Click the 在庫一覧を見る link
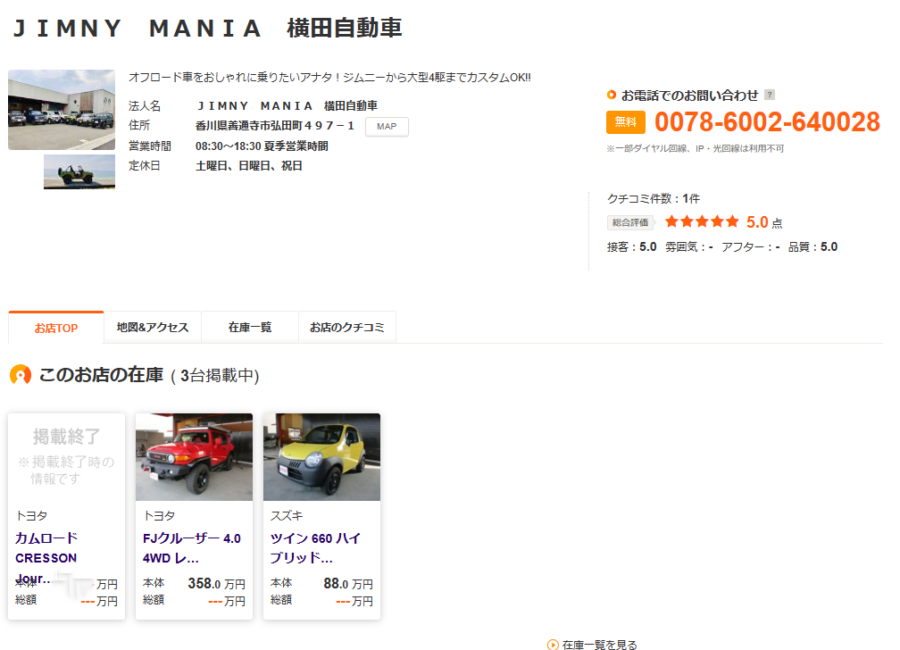The image size is (900, 650). tap(600, 644)
